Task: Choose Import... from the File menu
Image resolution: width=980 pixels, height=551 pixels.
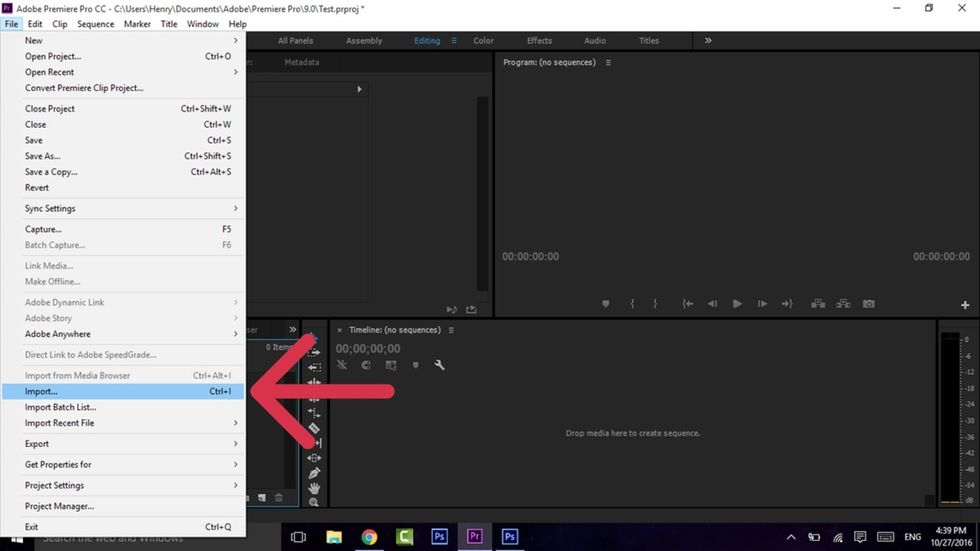Action: 123,391
